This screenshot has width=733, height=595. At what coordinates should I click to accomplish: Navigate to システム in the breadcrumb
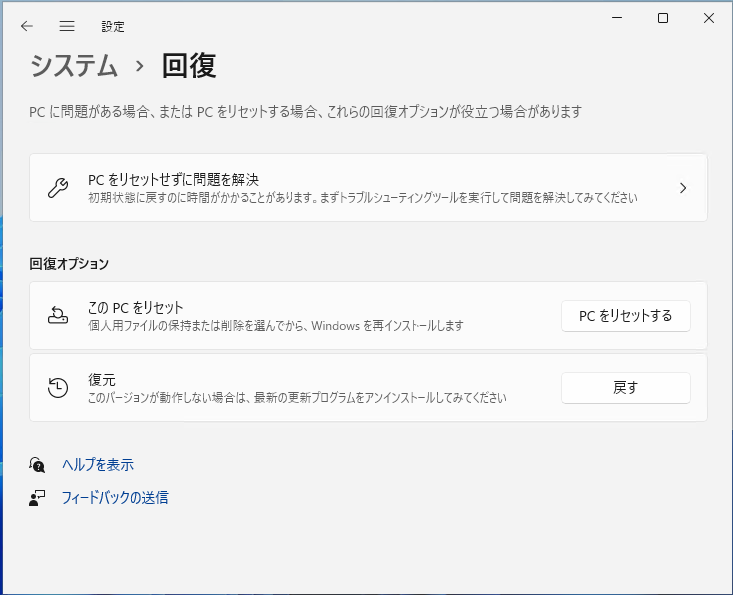[x=74, y=65]
